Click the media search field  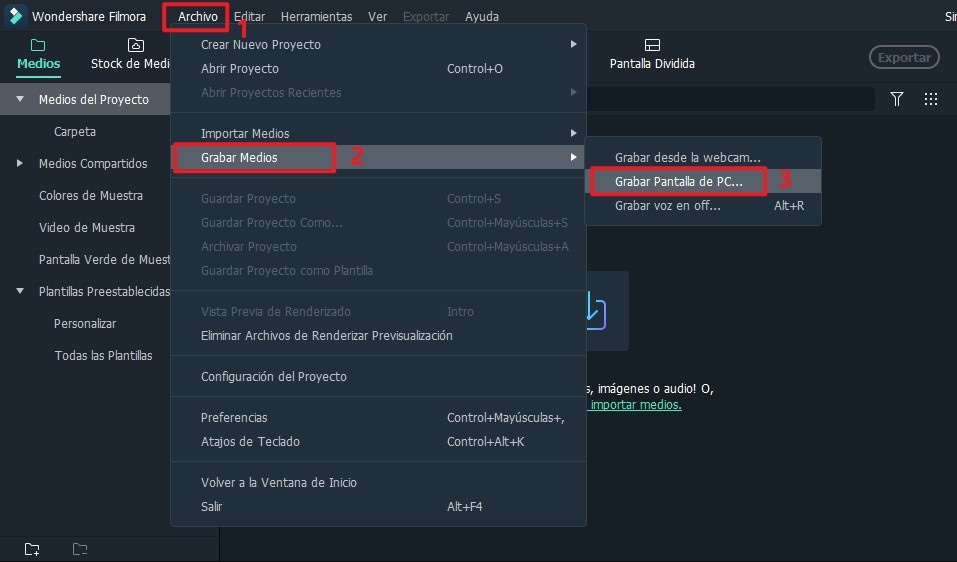point(730,99)
